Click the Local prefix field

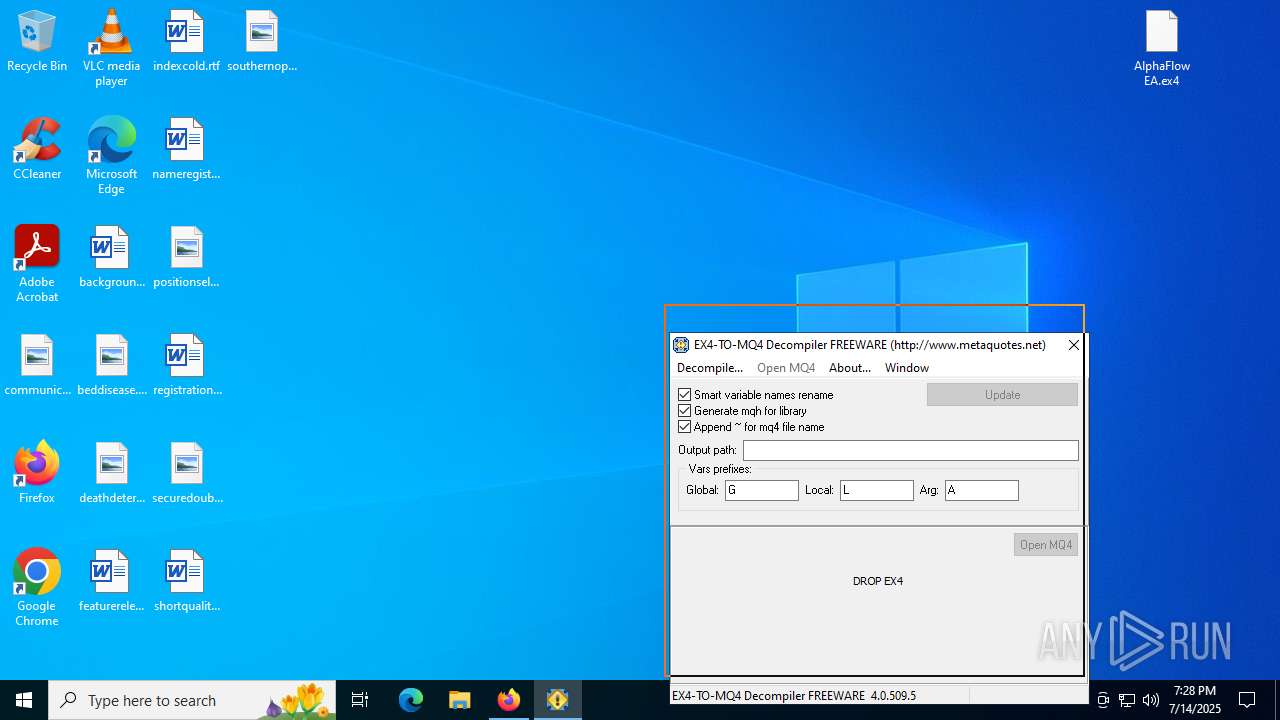877,490
